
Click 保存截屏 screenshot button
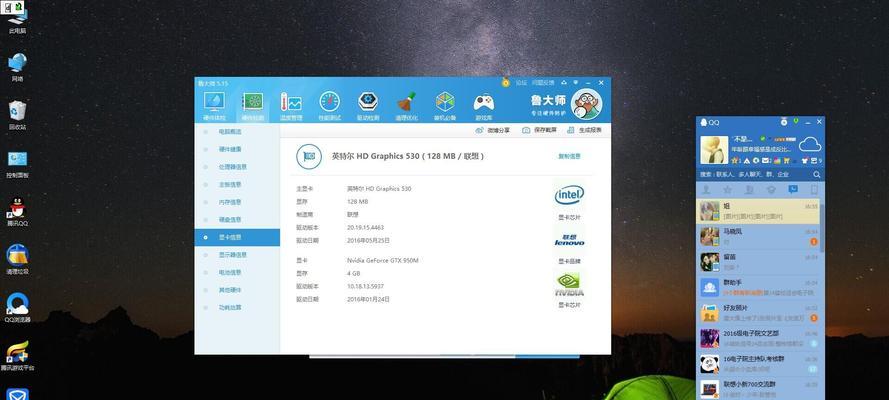(x=539, y=130)
